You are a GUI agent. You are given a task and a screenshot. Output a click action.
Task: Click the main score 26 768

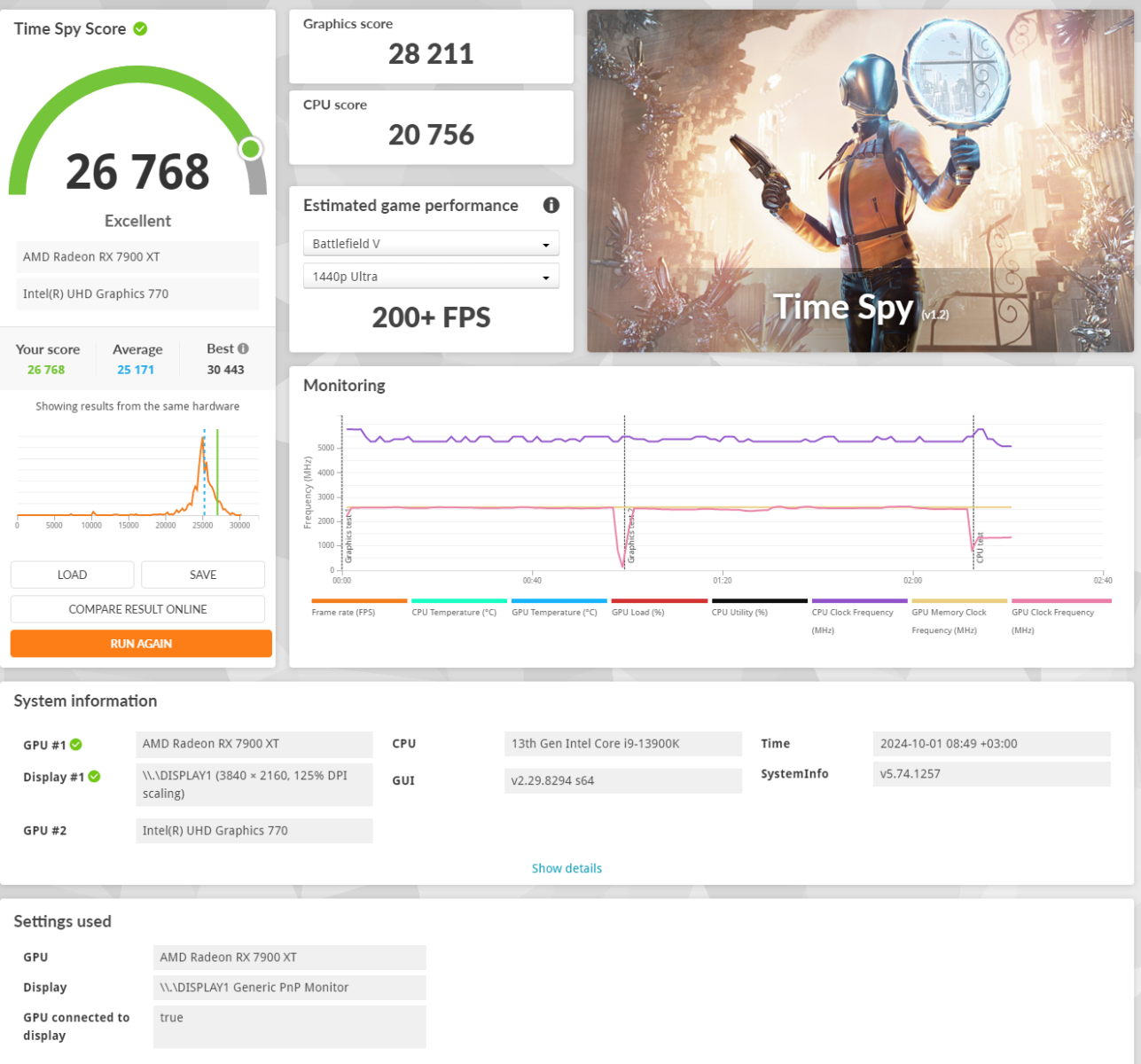click(x=137, y=172)
